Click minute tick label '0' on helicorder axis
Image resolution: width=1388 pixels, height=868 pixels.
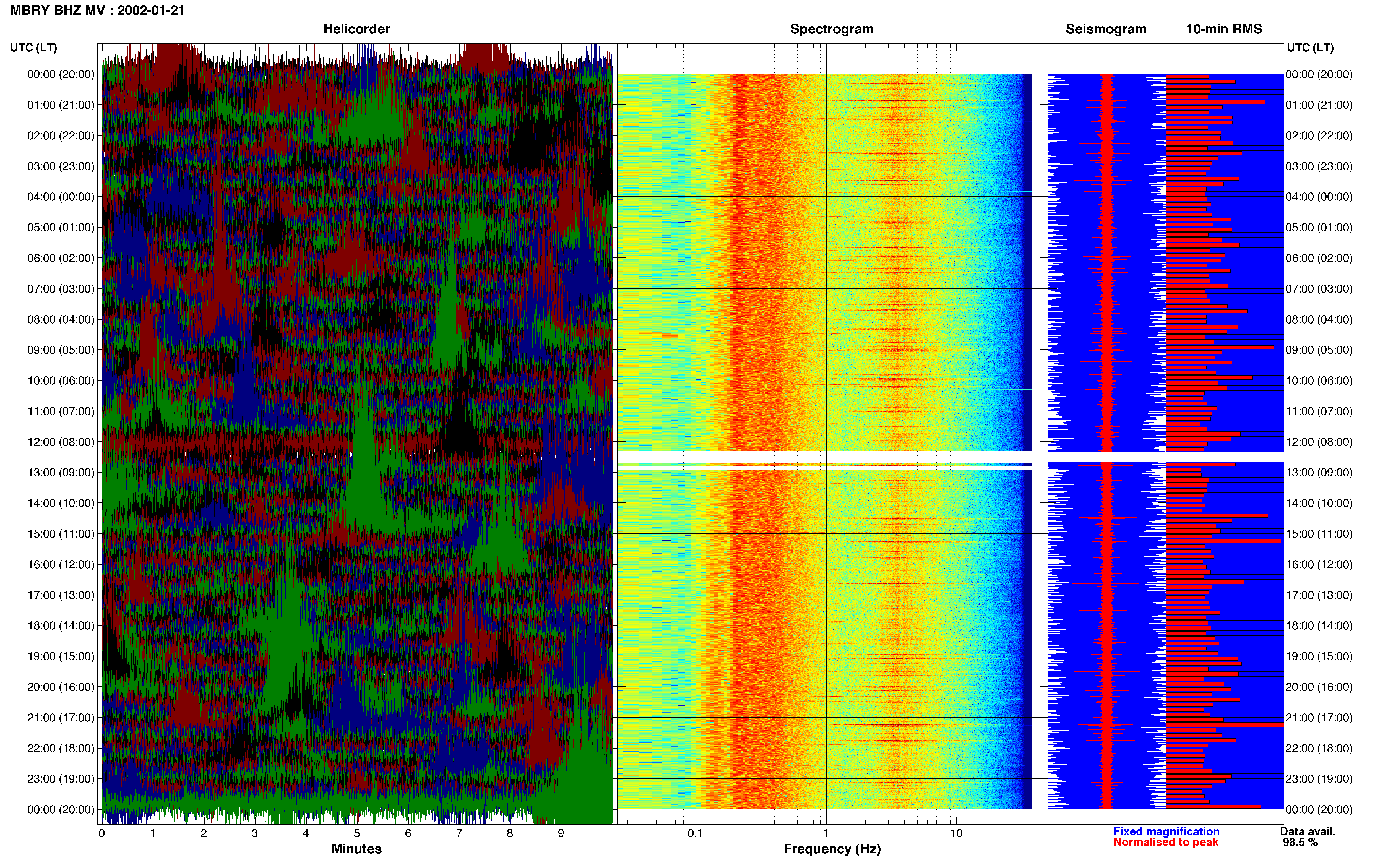click(x=101, y=833)
